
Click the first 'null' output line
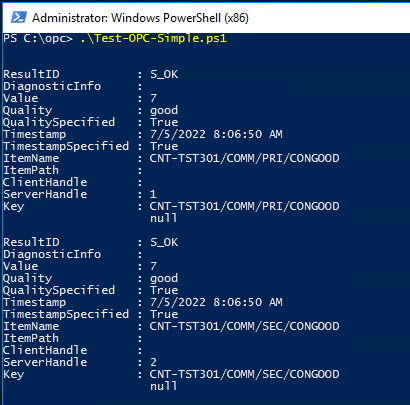(x=164, y=218)
